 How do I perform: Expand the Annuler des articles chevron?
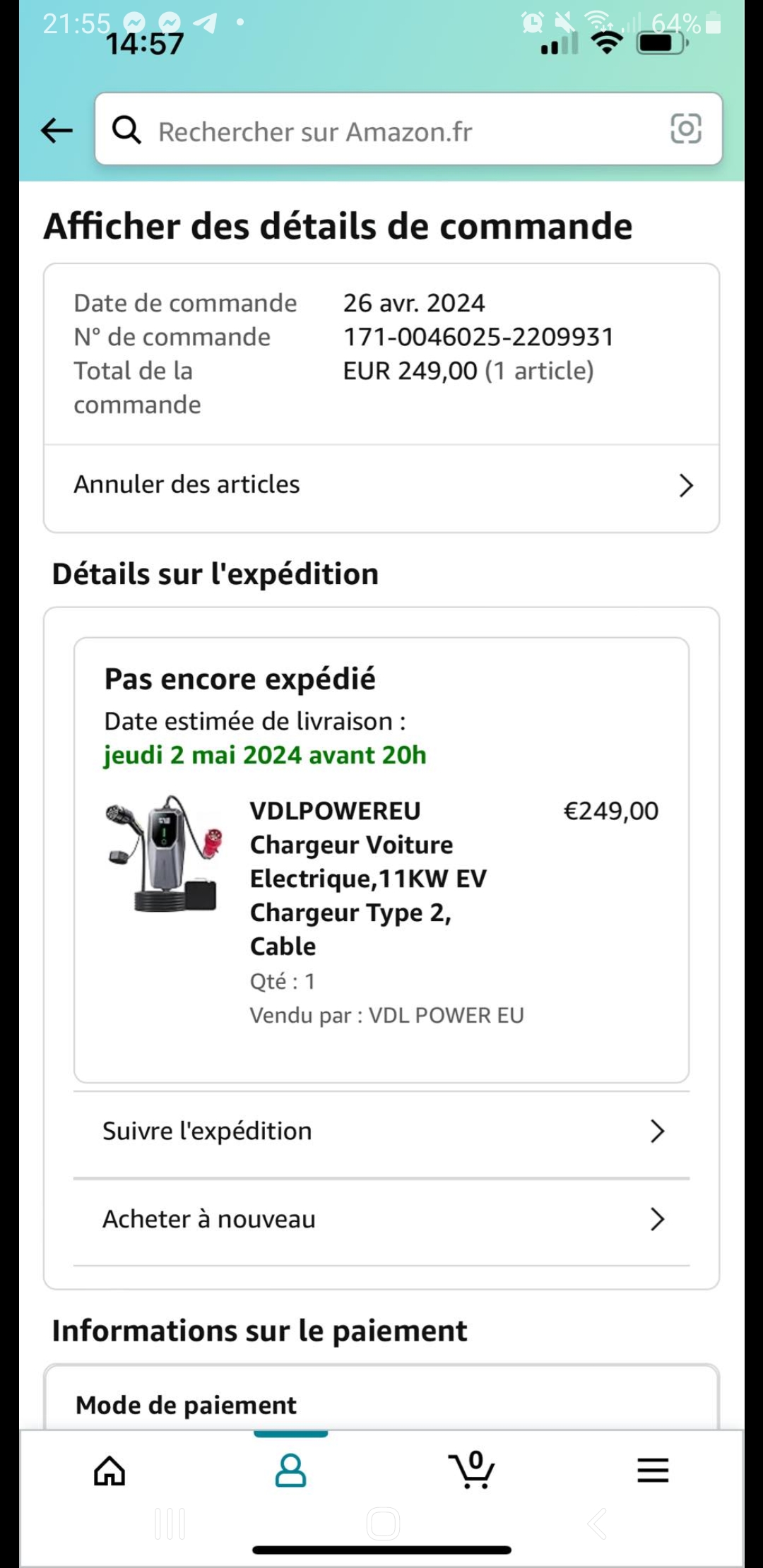point(686,485)
